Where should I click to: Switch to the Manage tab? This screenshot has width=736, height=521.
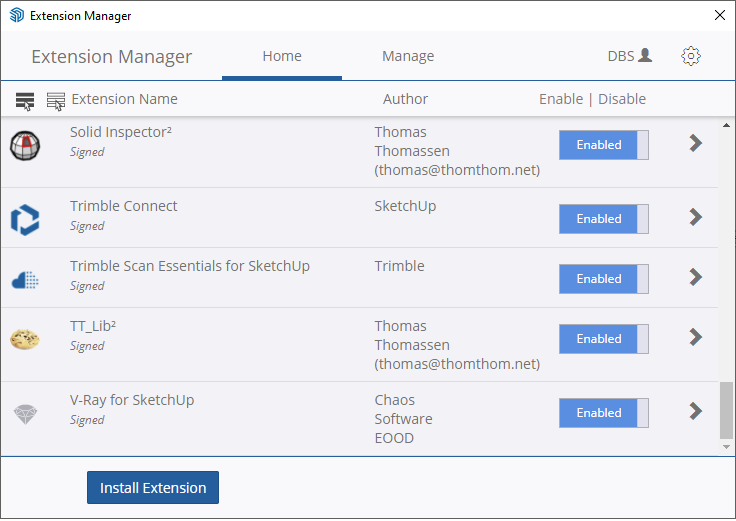(408, 56)
